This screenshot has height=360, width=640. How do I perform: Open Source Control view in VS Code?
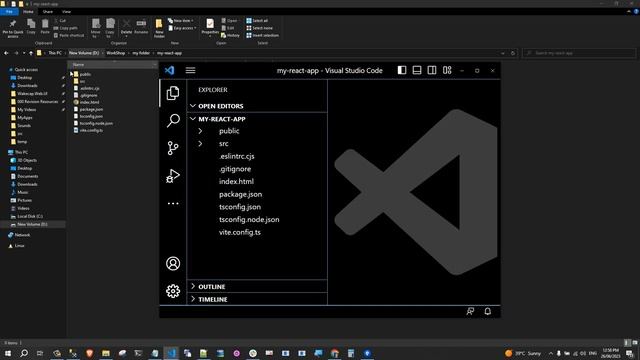click(173, 148)
